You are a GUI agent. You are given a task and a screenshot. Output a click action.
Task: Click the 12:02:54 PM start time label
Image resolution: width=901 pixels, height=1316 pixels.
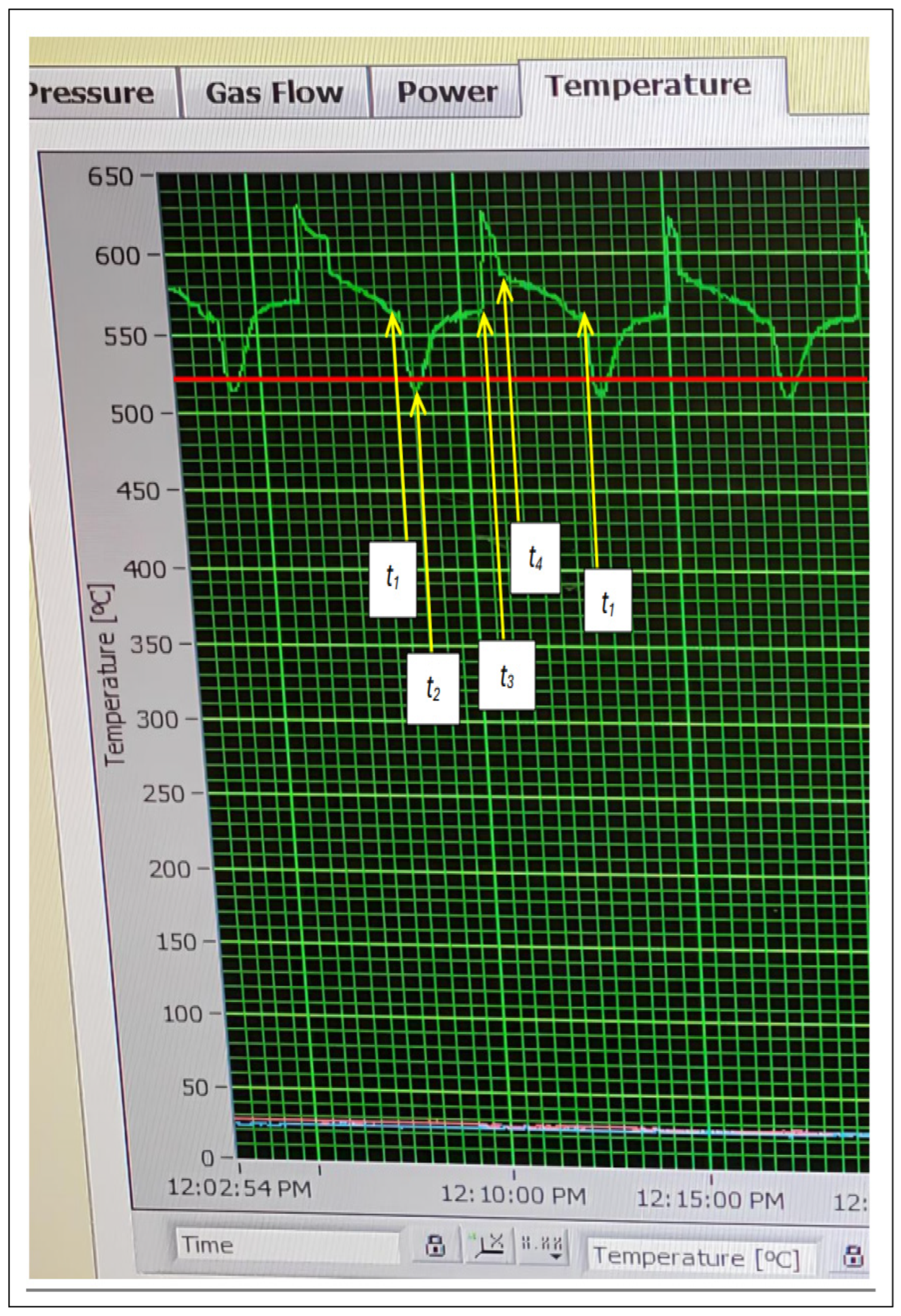pyautogui.click(x=240, y=1188)
